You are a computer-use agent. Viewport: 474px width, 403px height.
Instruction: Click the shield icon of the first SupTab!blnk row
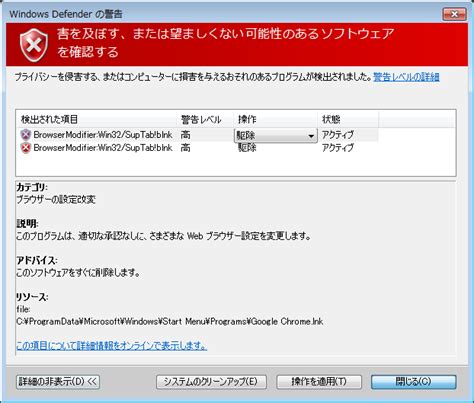(x=26, y=135)
